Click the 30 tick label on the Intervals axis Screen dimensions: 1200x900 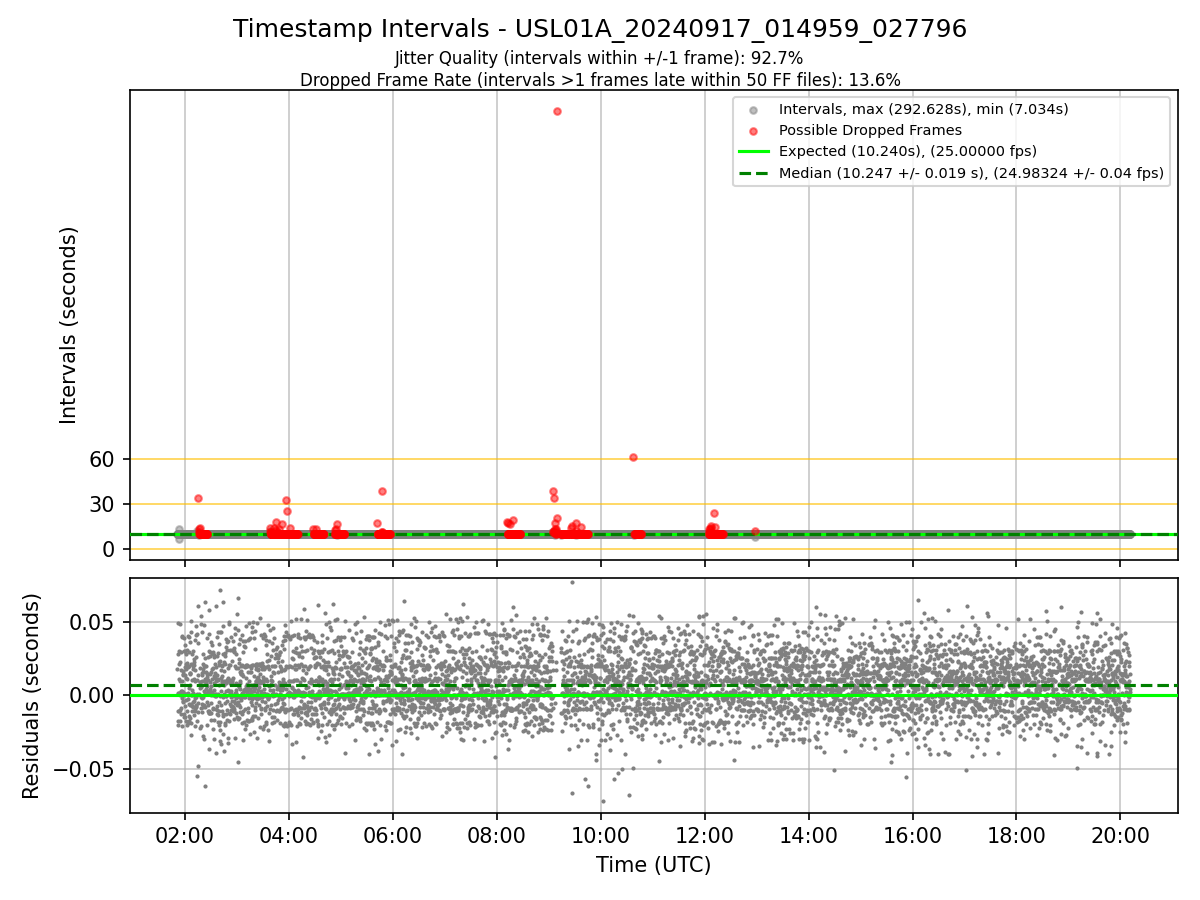103,504
